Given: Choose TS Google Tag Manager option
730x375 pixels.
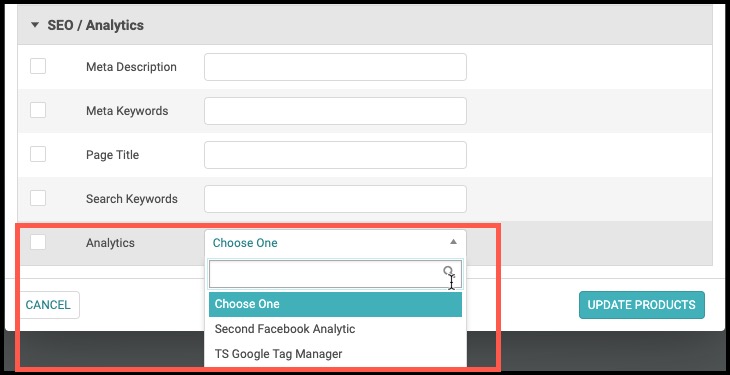Looking at the screenshot, I should pos(335,354).
